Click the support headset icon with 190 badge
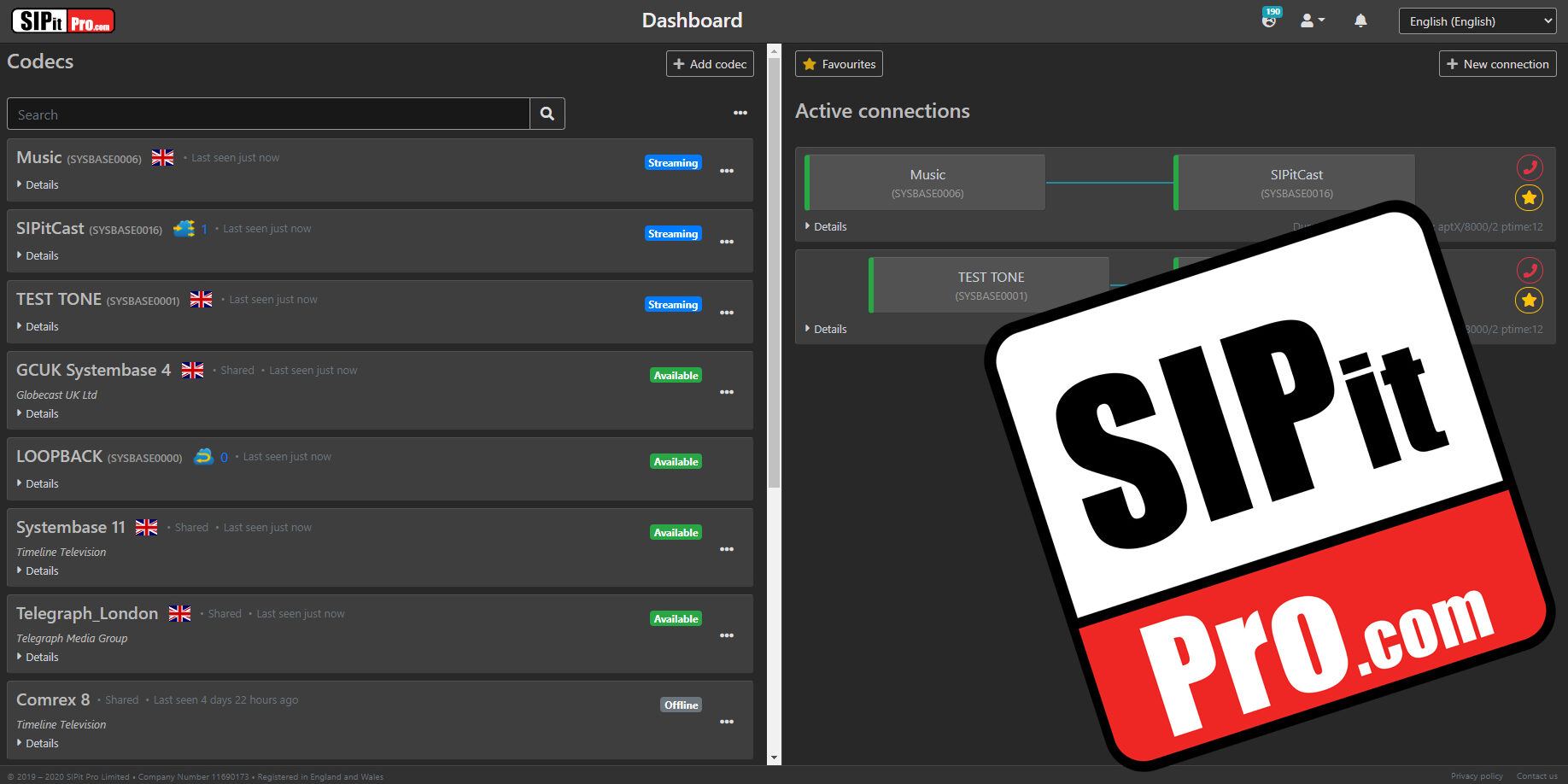The image size is (1568, 784). pos(1270,20)
